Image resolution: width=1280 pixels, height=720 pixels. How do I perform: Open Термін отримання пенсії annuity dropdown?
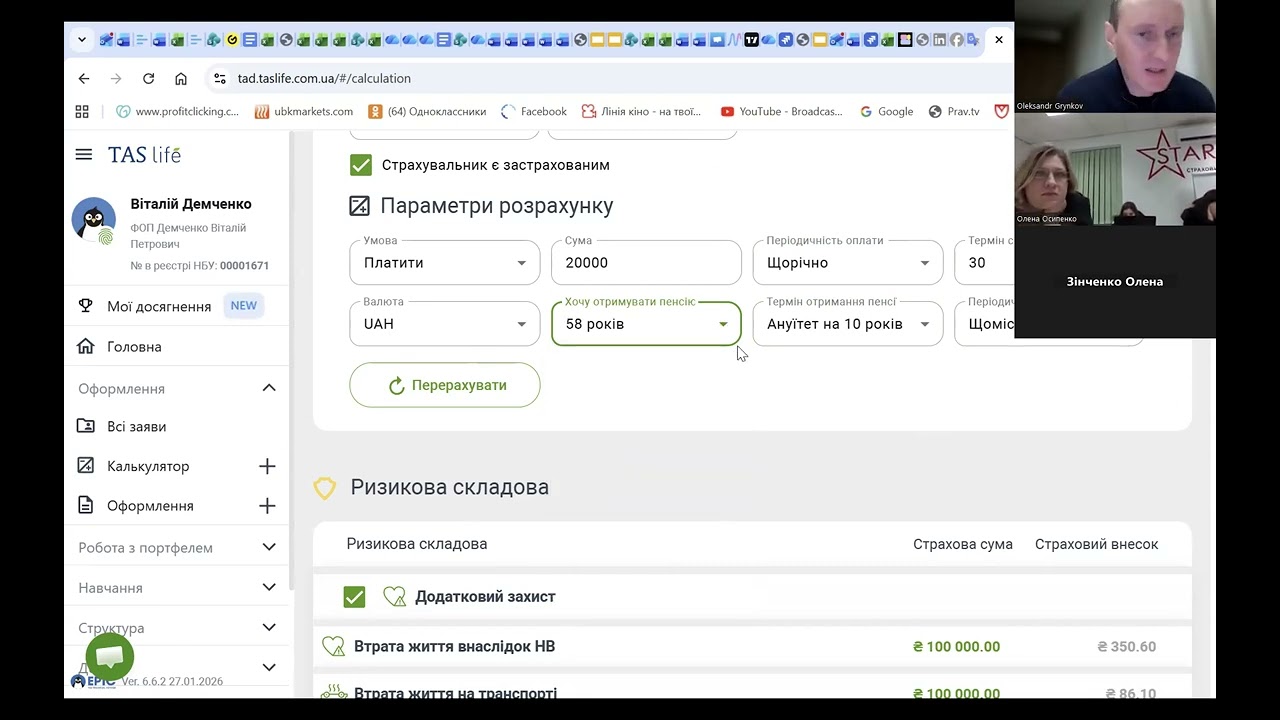[848, 323]
